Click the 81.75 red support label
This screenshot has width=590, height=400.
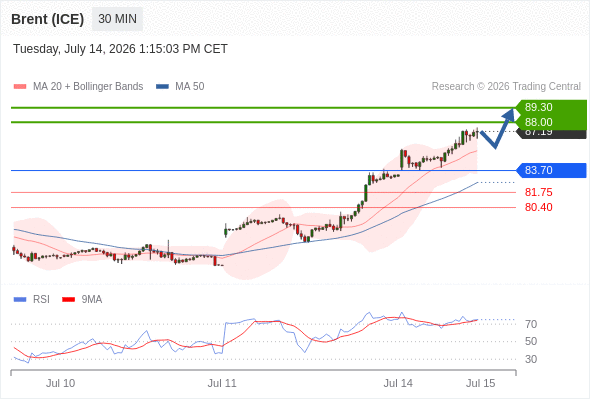(538, 192)
